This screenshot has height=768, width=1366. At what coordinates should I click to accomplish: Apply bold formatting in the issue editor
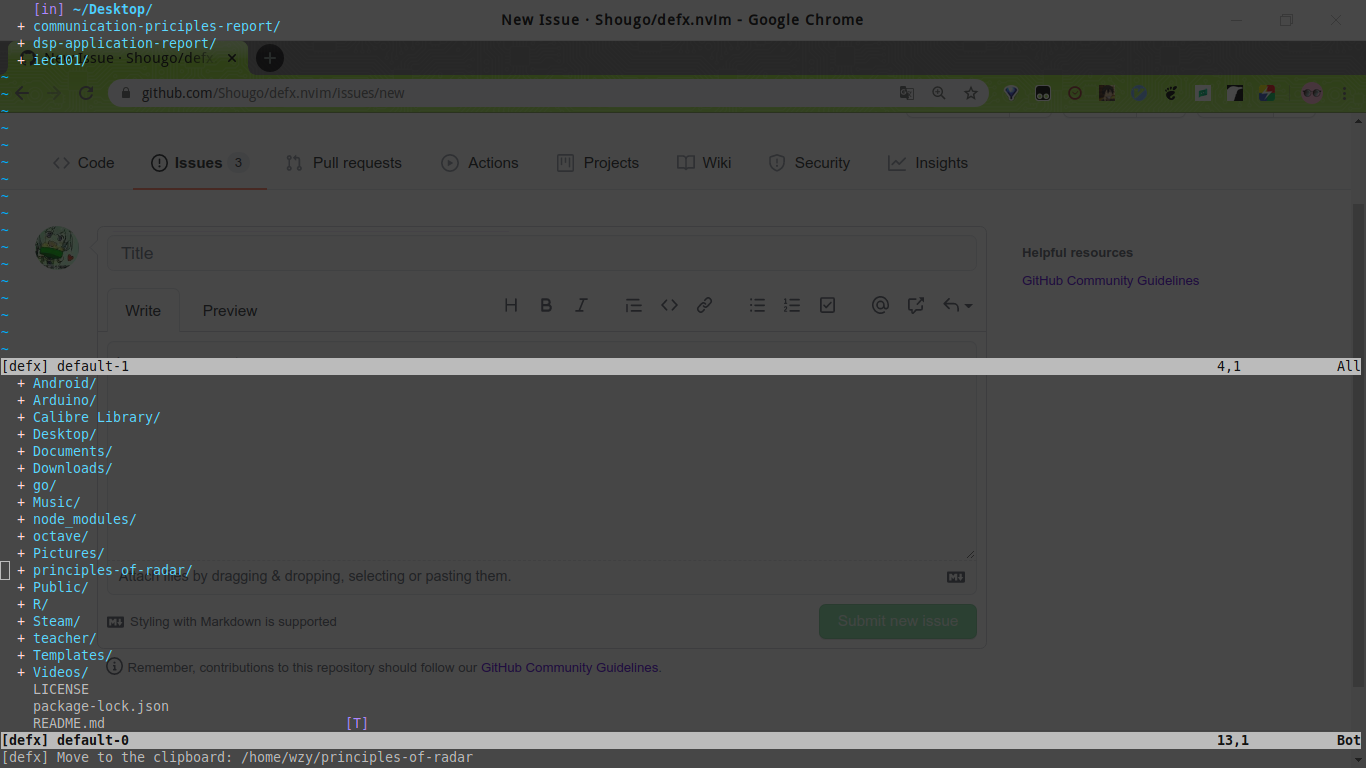pos(546,305)
